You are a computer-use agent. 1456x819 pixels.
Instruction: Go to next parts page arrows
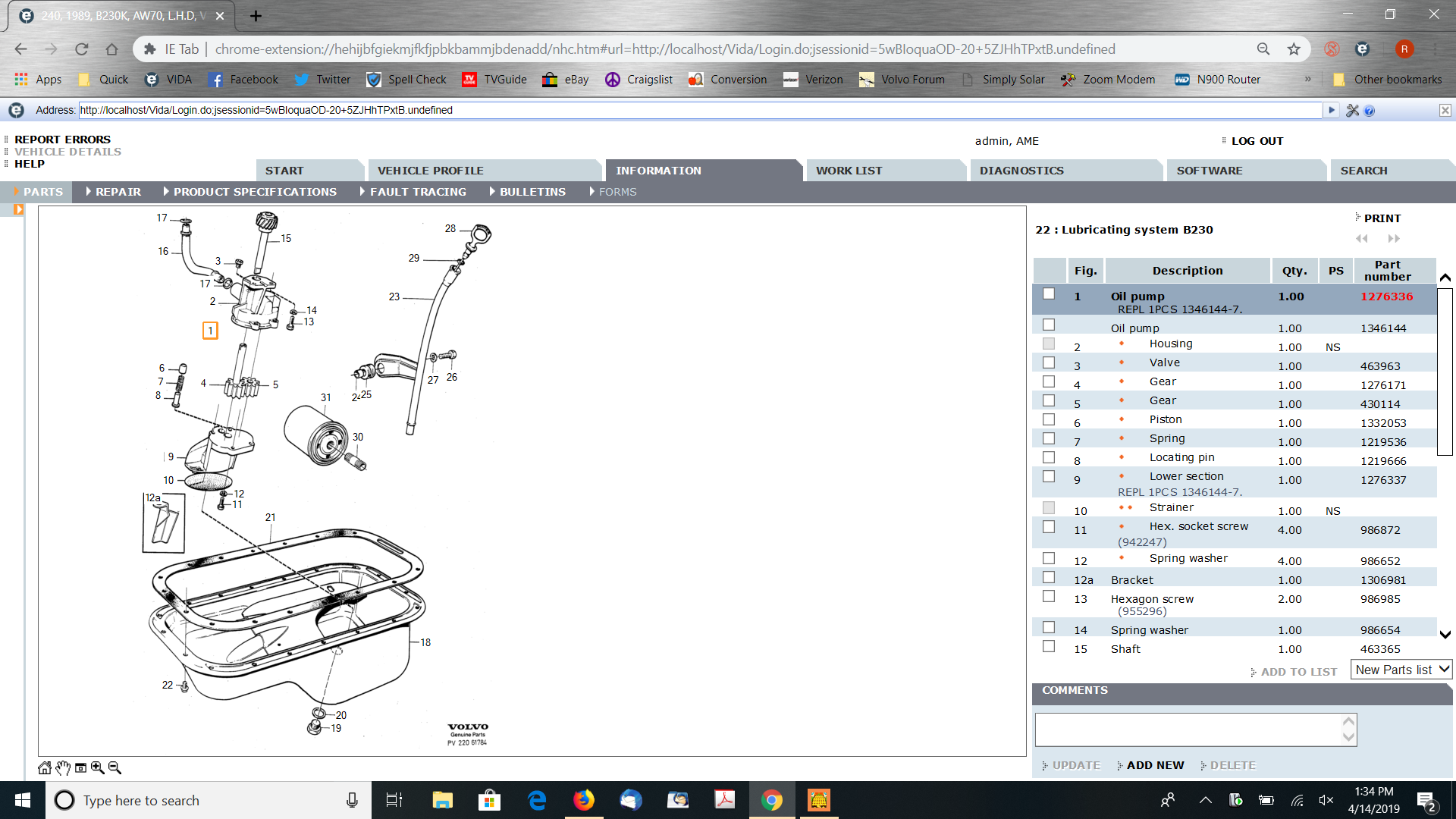[1394, 239]
